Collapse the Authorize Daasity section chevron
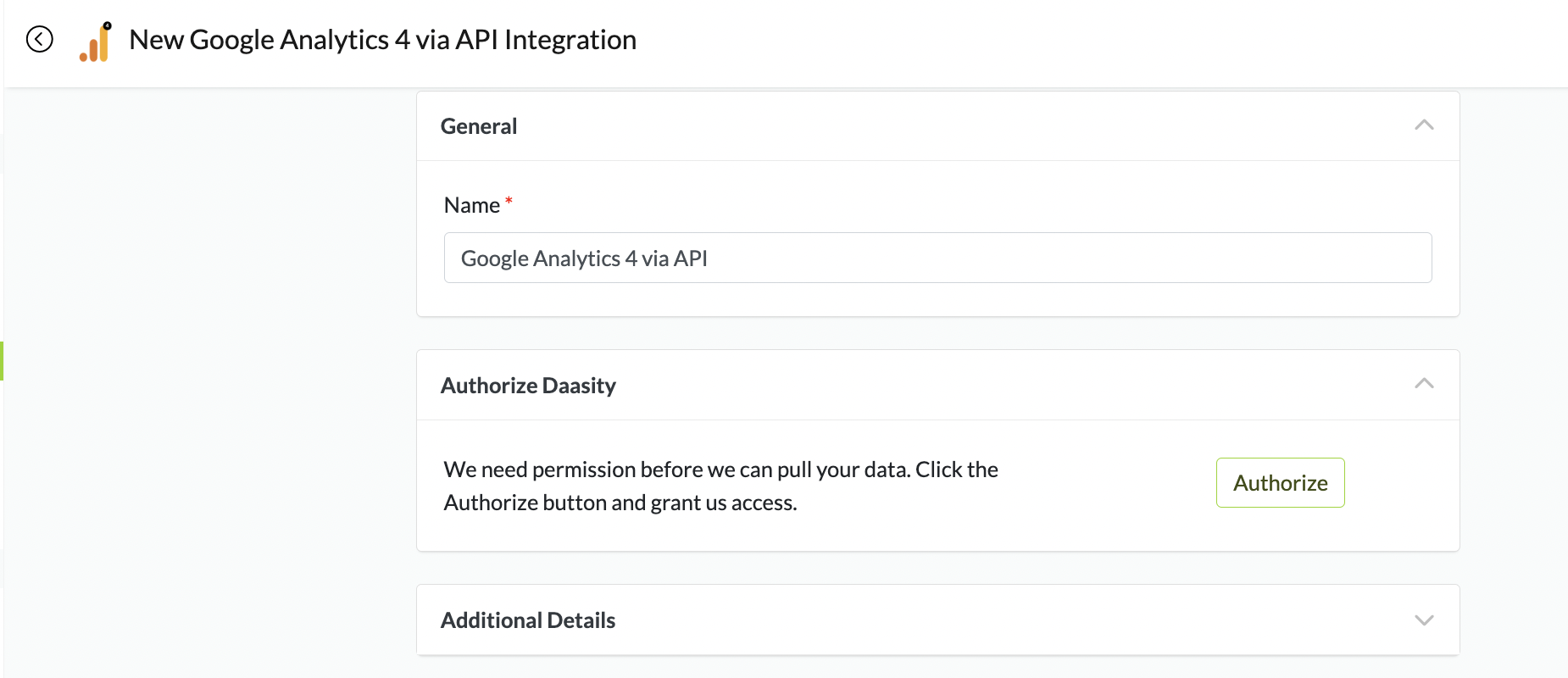1568x678 pixels. [1424, 384]
